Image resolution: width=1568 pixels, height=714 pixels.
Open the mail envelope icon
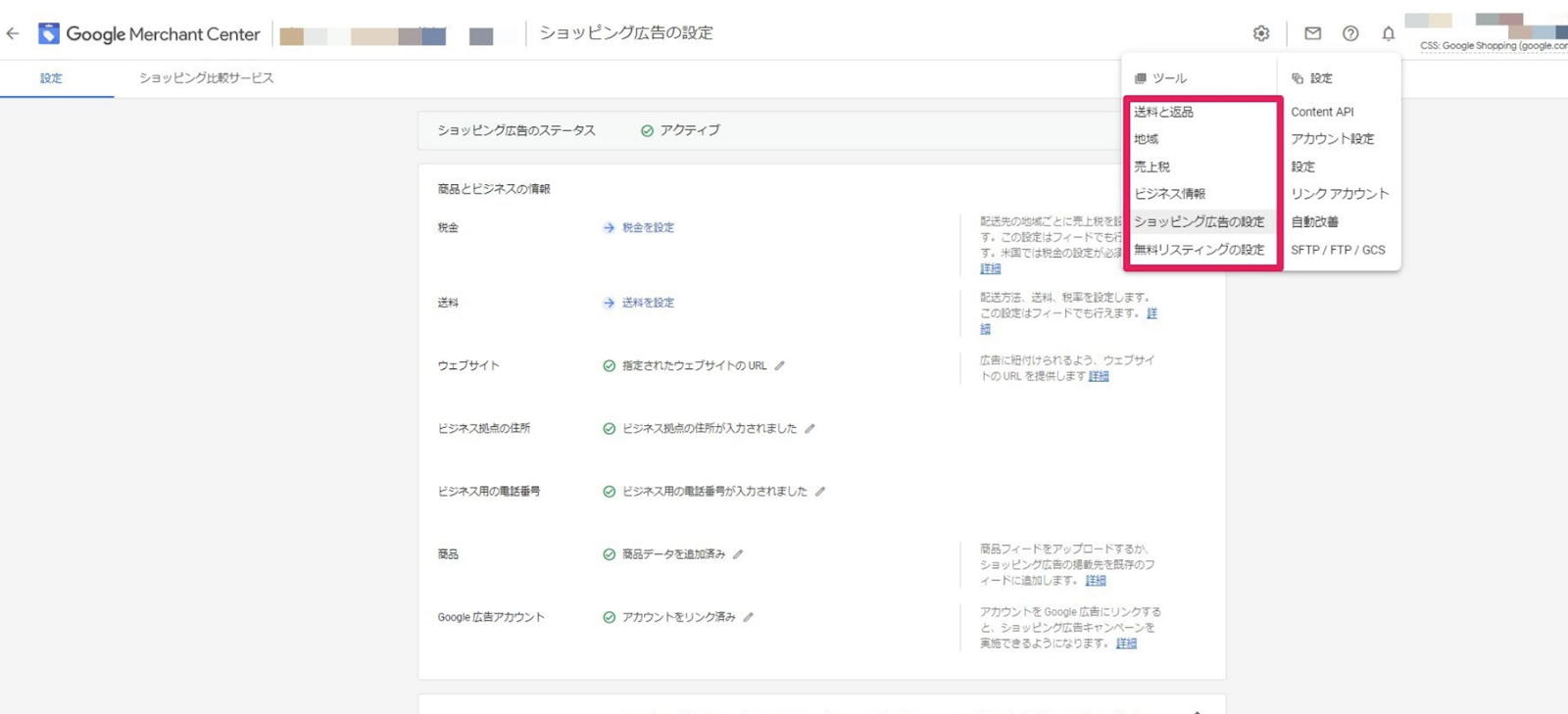1312,33
